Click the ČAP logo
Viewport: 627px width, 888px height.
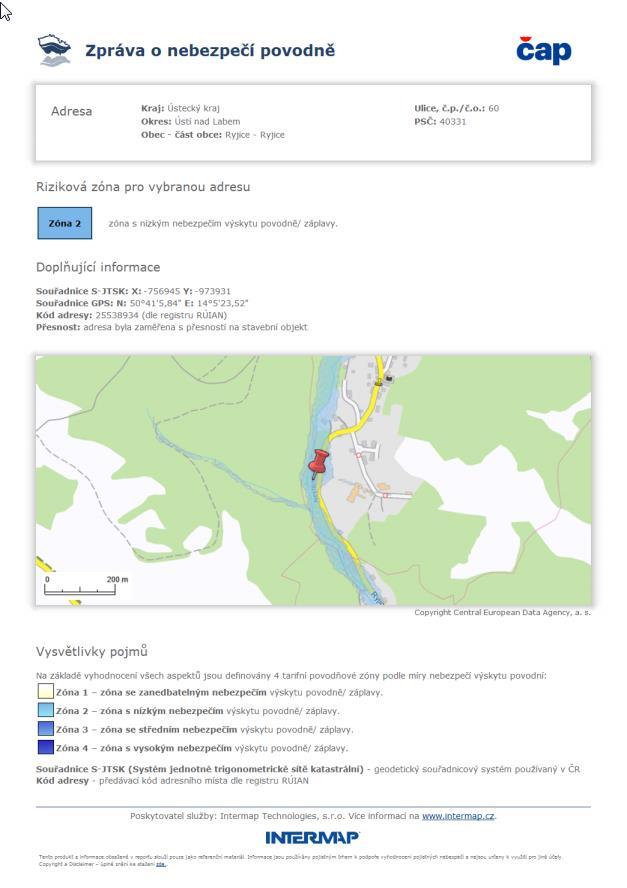[x=543, y=50]
